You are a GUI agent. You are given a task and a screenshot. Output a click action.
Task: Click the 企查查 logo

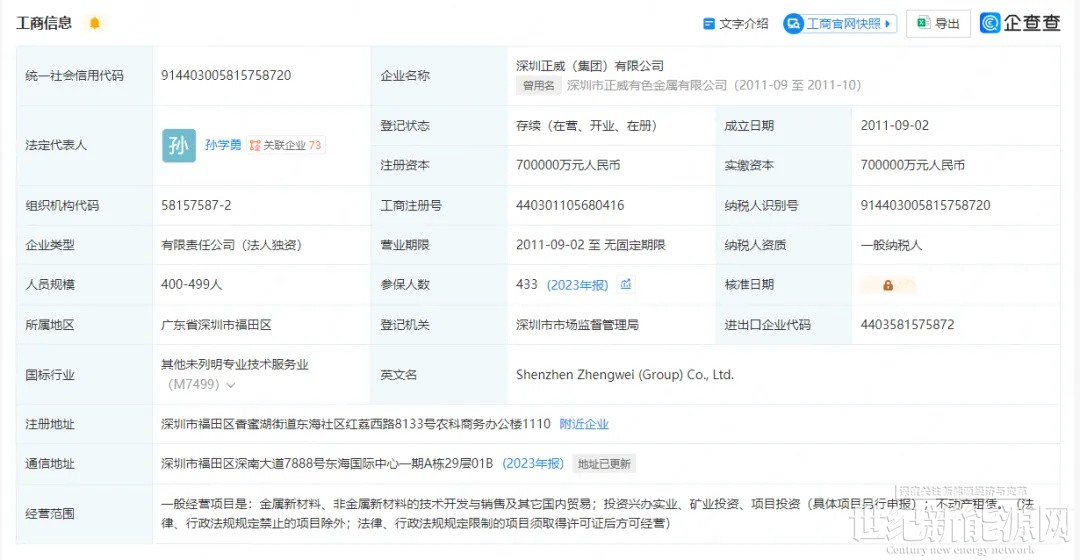click(x=1020, y=23)
